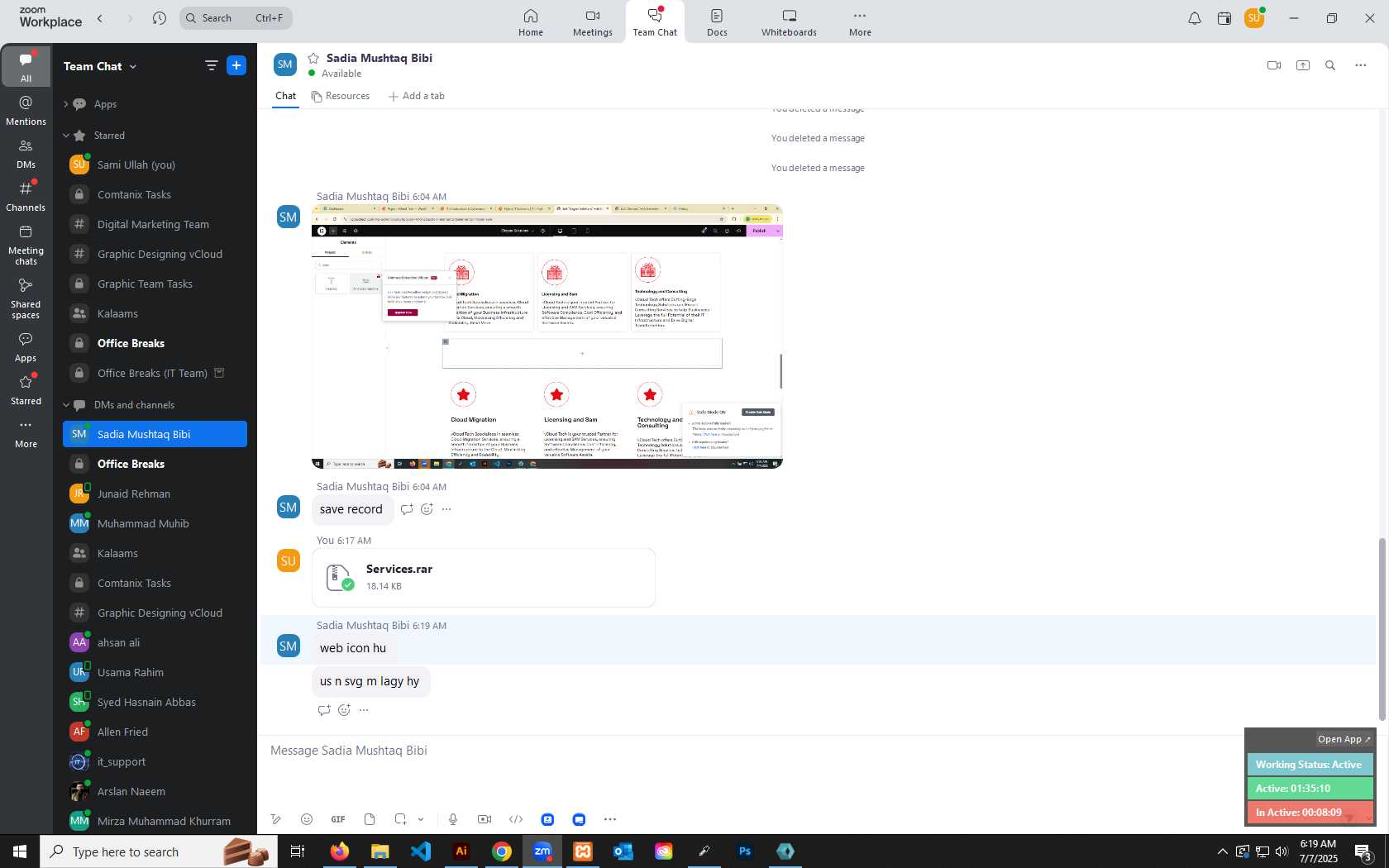Open Muhammad Muhib chat
Image resolution: width=1389 pixels, height=868 pixels.
[155, 523]
